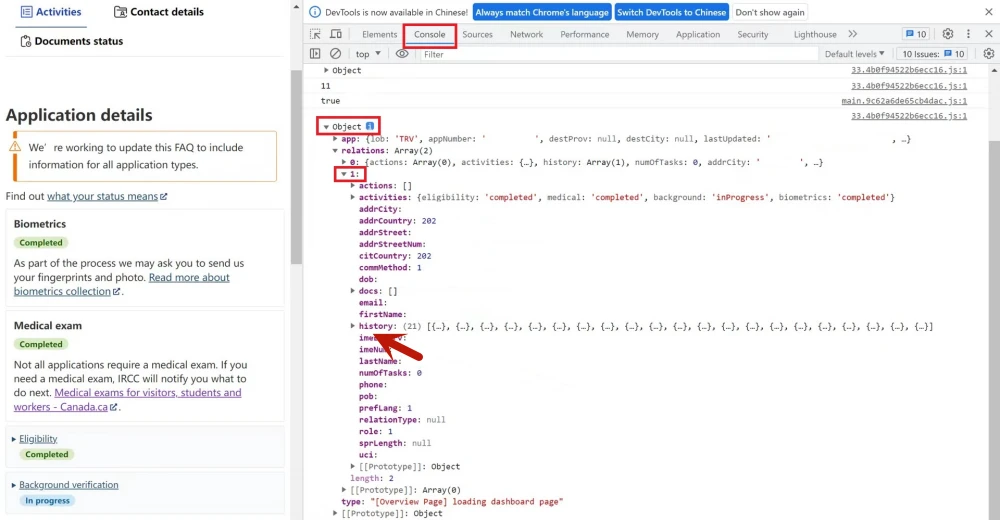Select the Activities tab

pos(51,12)
